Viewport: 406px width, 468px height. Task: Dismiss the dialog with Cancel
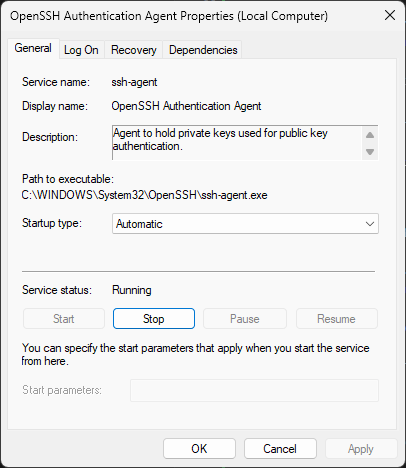coord(280,449)
